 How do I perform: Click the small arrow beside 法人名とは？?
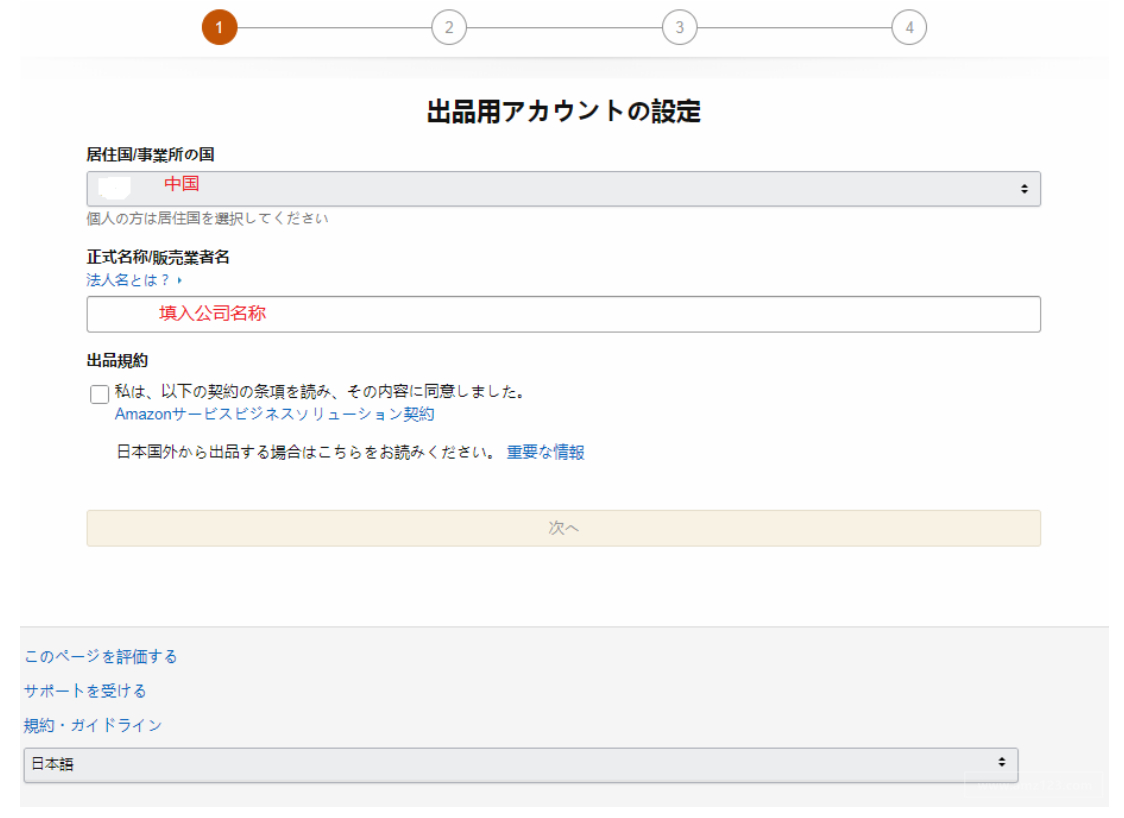pyautogui.click(x=180, y=281)
